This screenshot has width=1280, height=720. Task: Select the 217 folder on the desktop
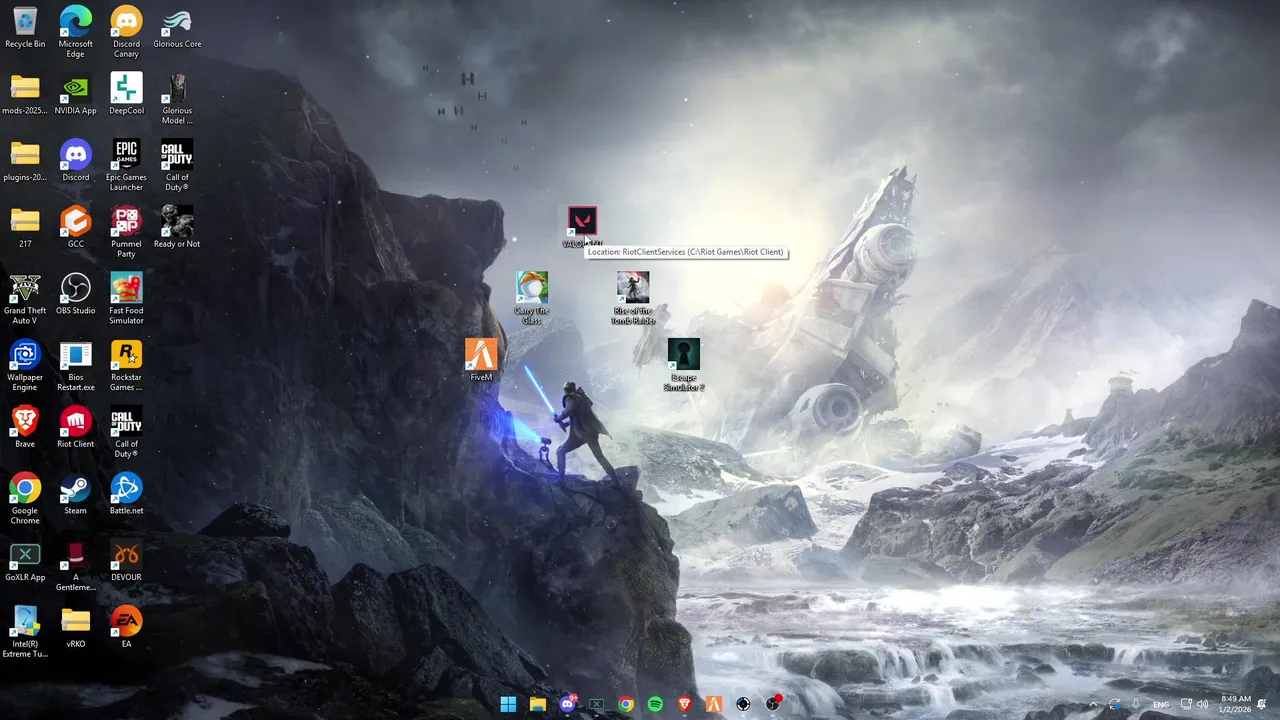pyautogui.click(x=25, y=227)
